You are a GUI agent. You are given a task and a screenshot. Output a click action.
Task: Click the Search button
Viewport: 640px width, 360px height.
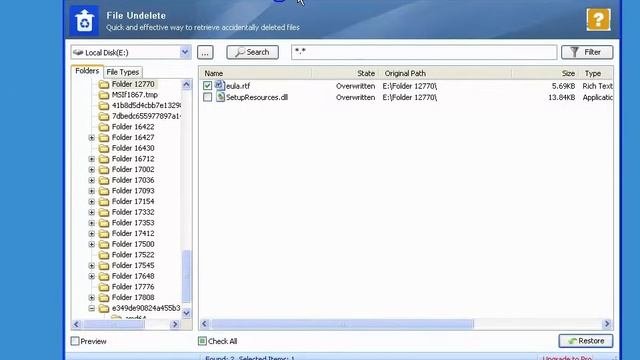(x=253, y=52)
